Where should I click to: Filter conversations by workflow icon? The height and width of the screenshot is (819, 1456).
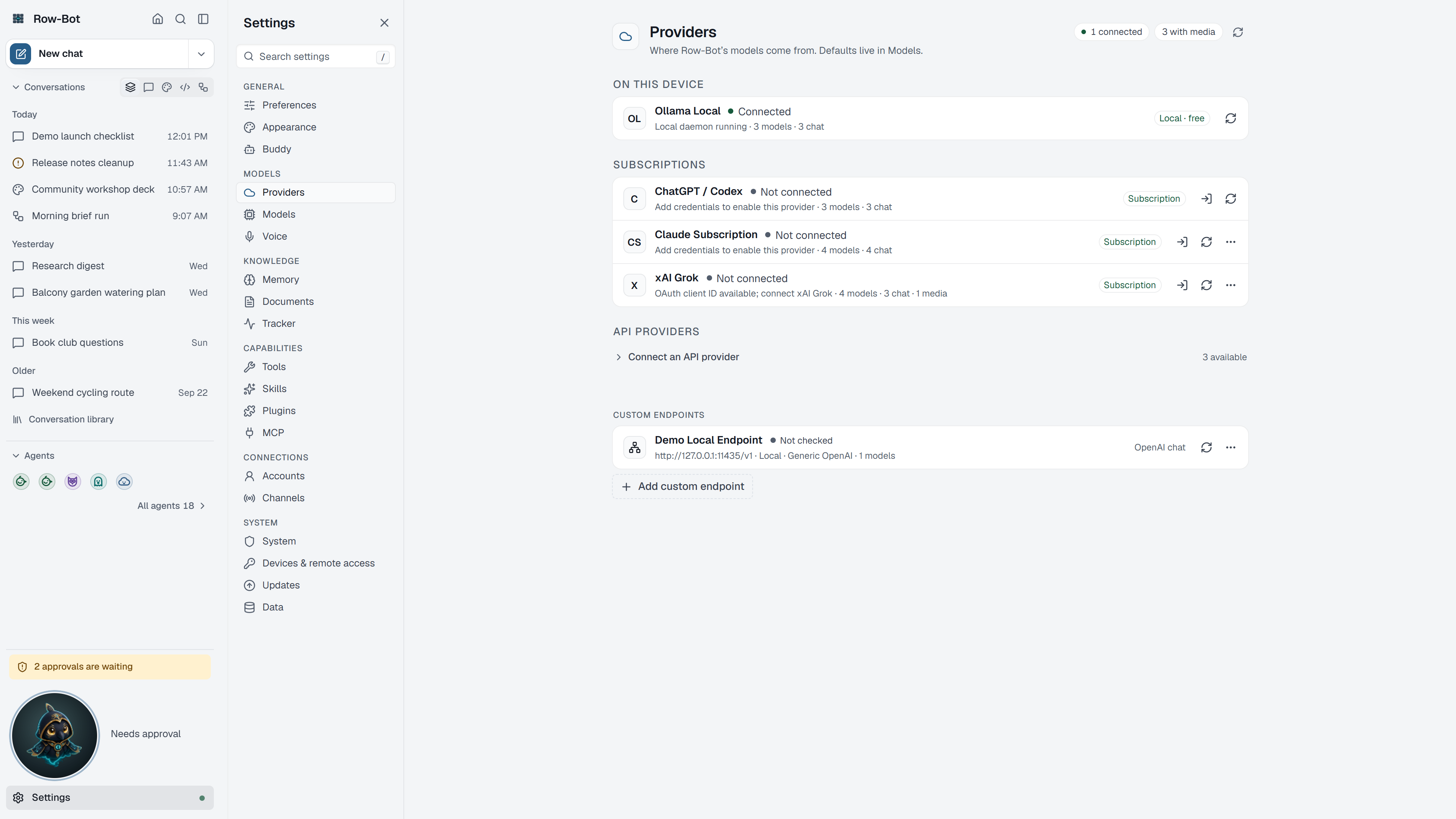coord(204,87)
